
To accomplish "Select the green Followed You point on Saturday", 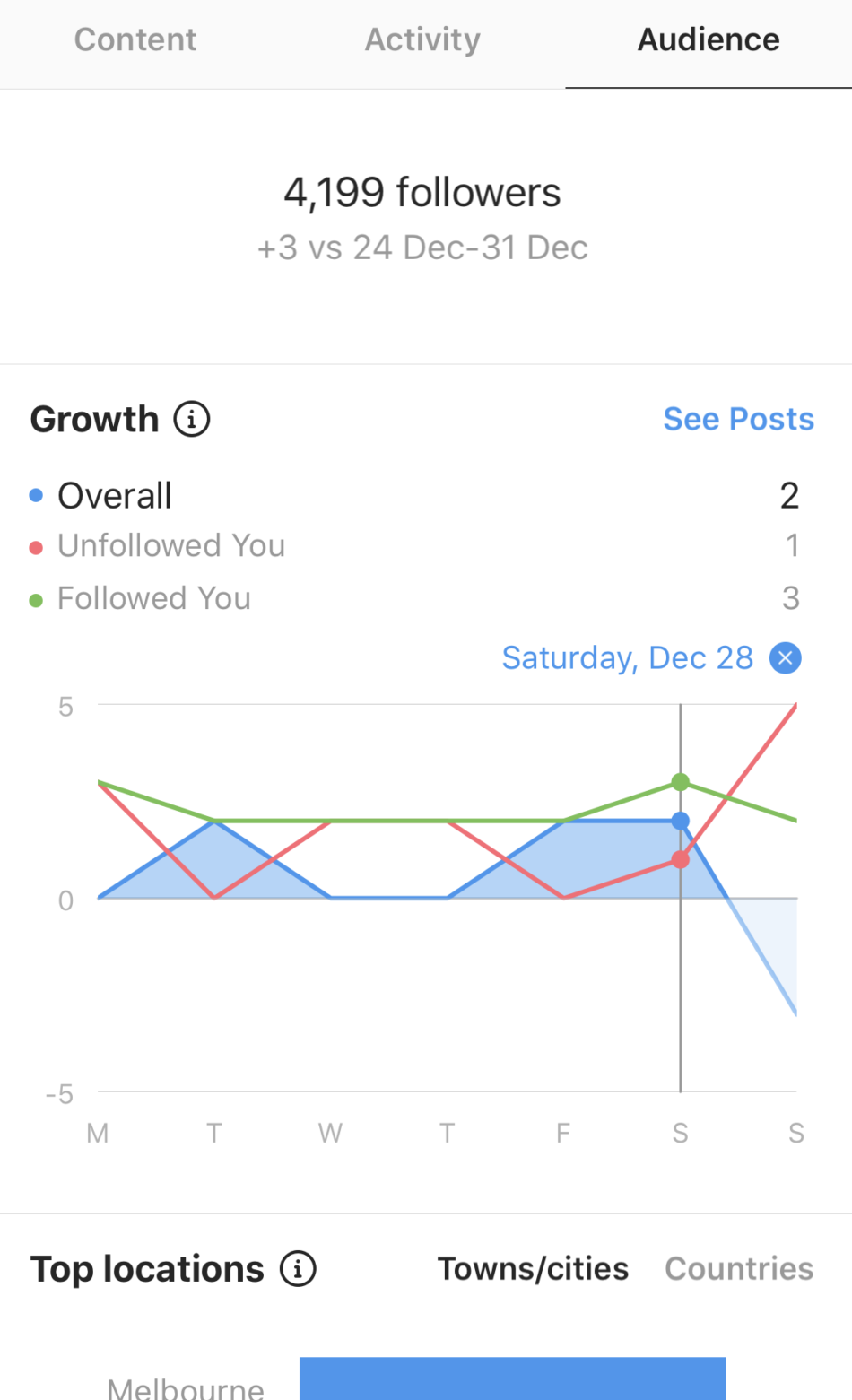I will (x=681, y=782).
